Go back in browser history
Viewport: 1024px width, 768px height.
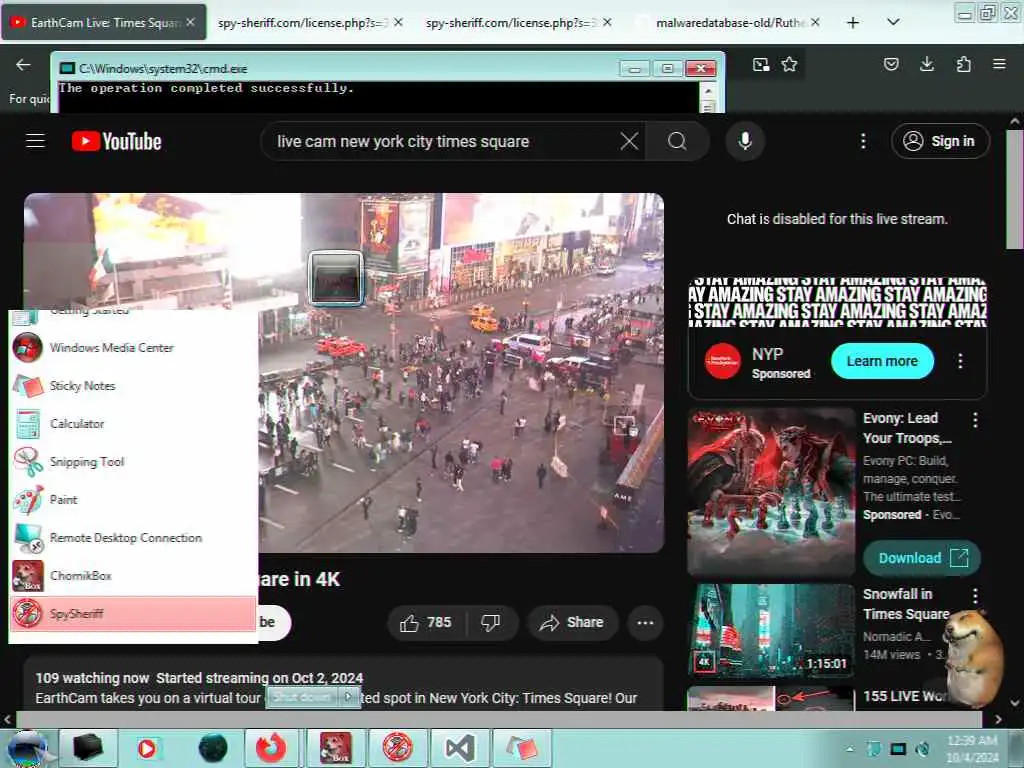(24, 64)
